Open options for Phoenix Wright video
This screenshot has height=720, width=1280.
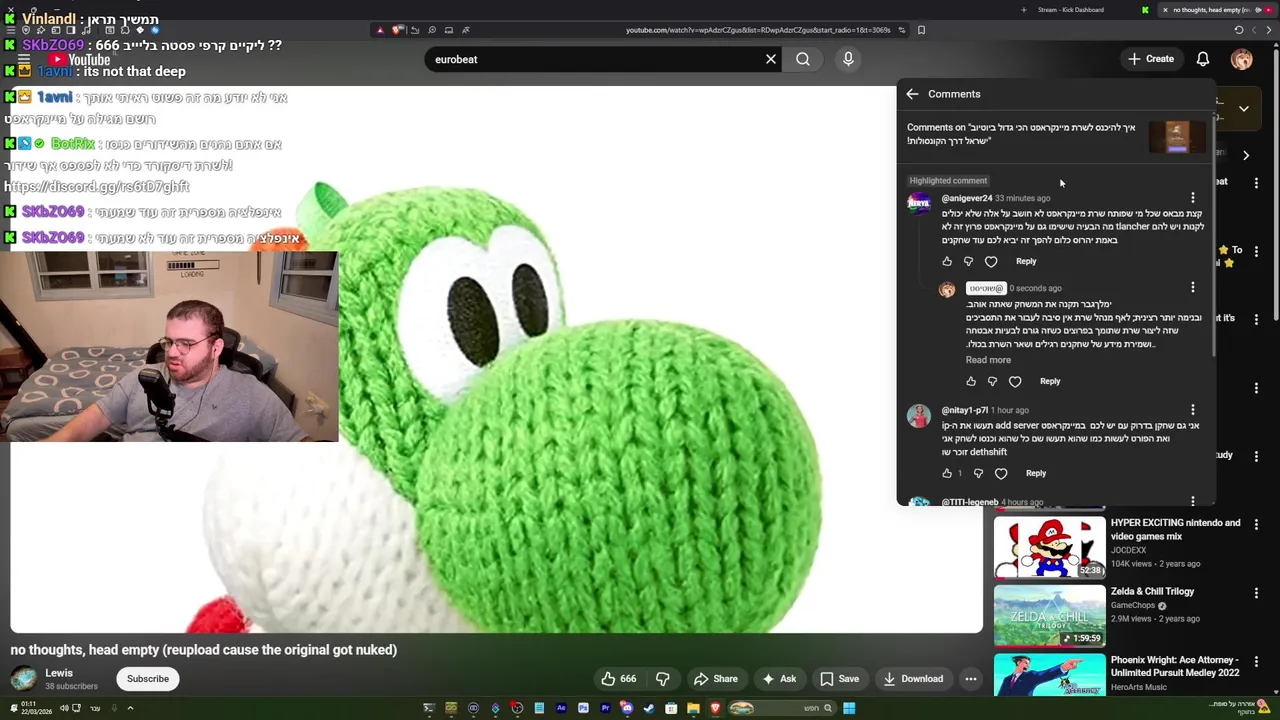pos(1257,661)
